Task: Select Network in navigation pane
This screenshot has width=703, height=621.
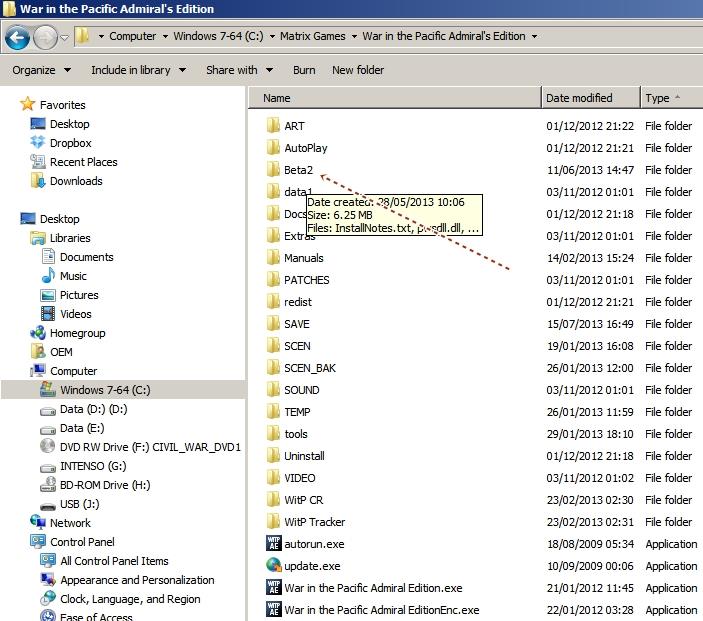Action: 61,523
